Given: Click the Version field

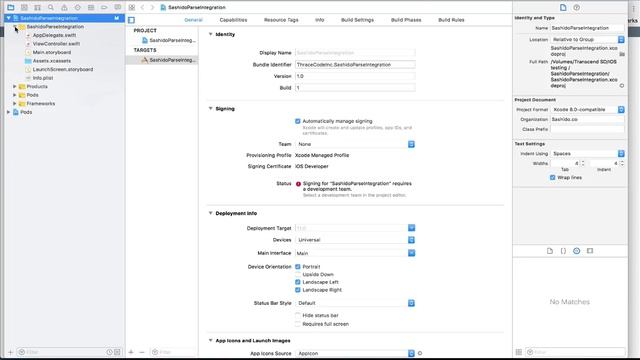Looking at the screenshot, I should 355,76.
